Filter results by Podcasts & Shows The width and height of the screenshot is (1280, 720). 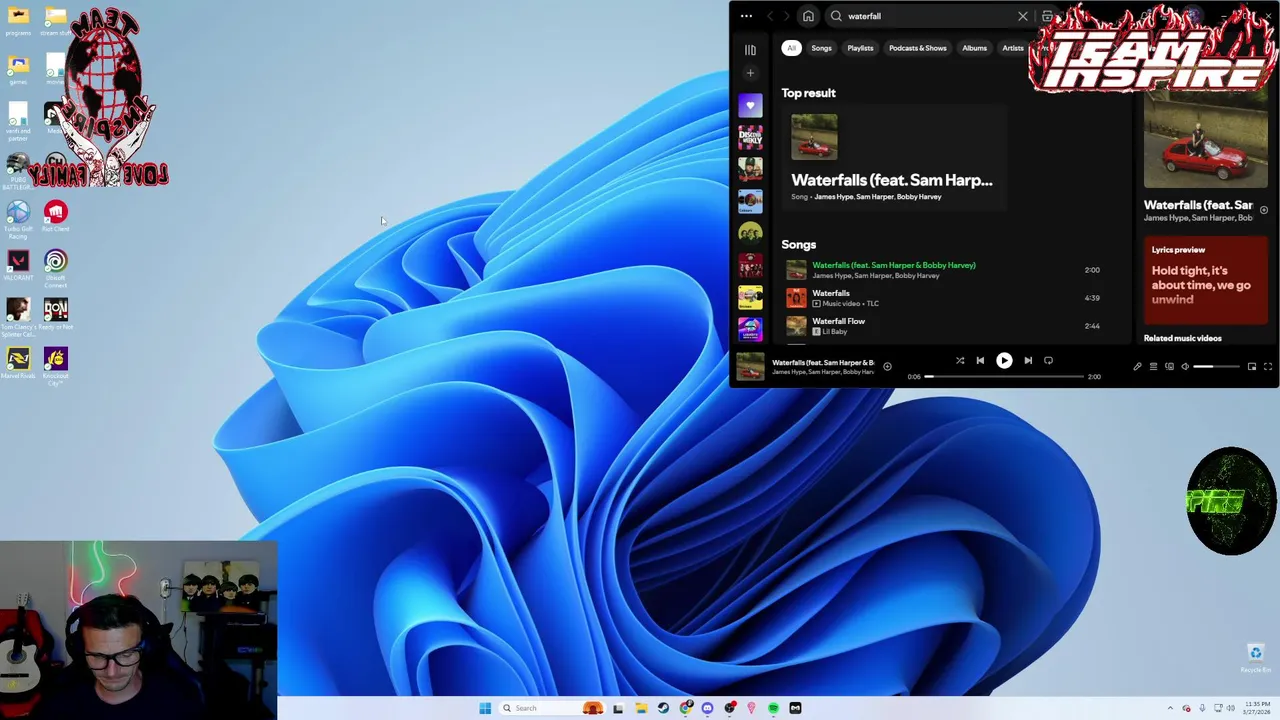(x=917, y=48)
